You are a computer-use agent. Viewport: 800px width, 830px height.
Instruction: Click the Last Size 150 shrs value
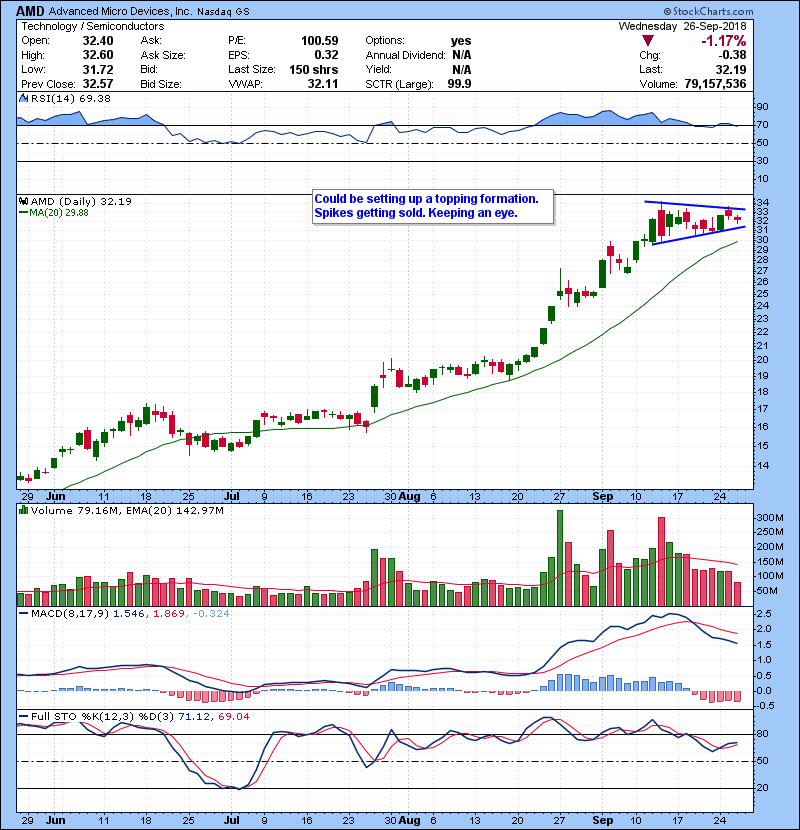313,69
